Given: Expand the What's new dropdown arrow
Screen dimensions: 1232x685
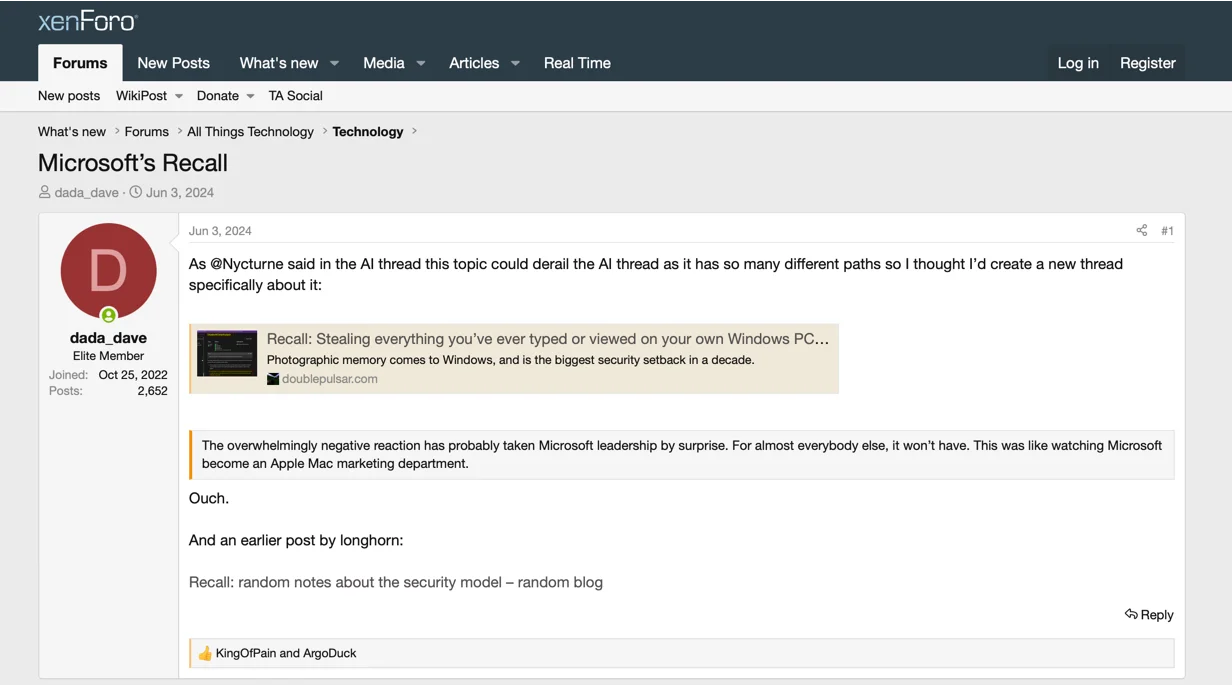Looking at the screenshot, I should pyautogui.click(x=335, y=63).
